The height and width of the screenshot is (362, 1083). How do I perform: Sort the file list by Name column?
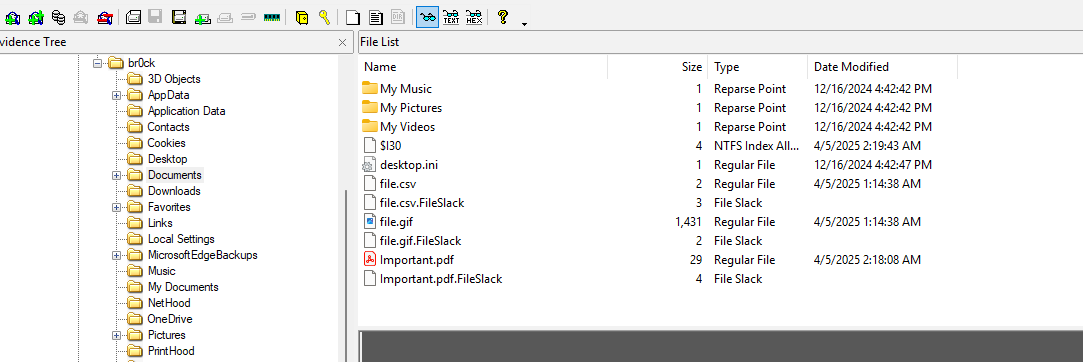(x=483, y=67)
